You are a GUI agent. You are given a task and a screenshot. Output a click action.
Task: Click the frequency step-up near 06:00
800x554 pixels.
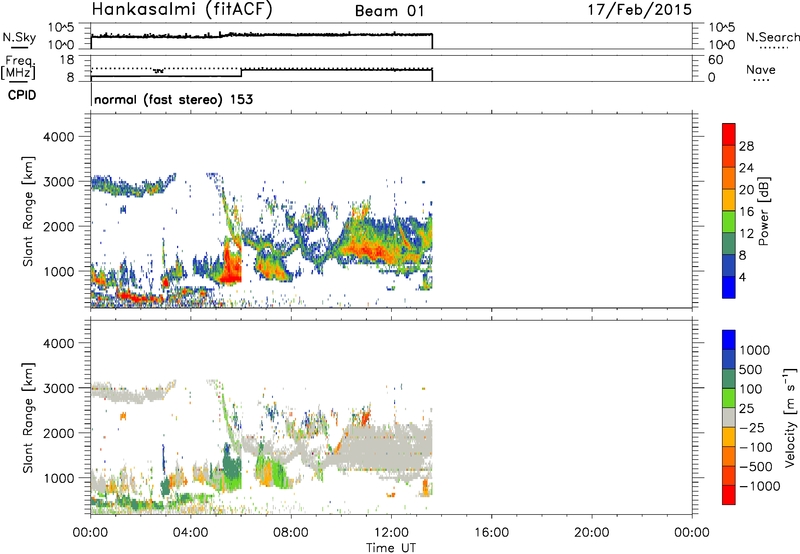[x=241, y=73]
